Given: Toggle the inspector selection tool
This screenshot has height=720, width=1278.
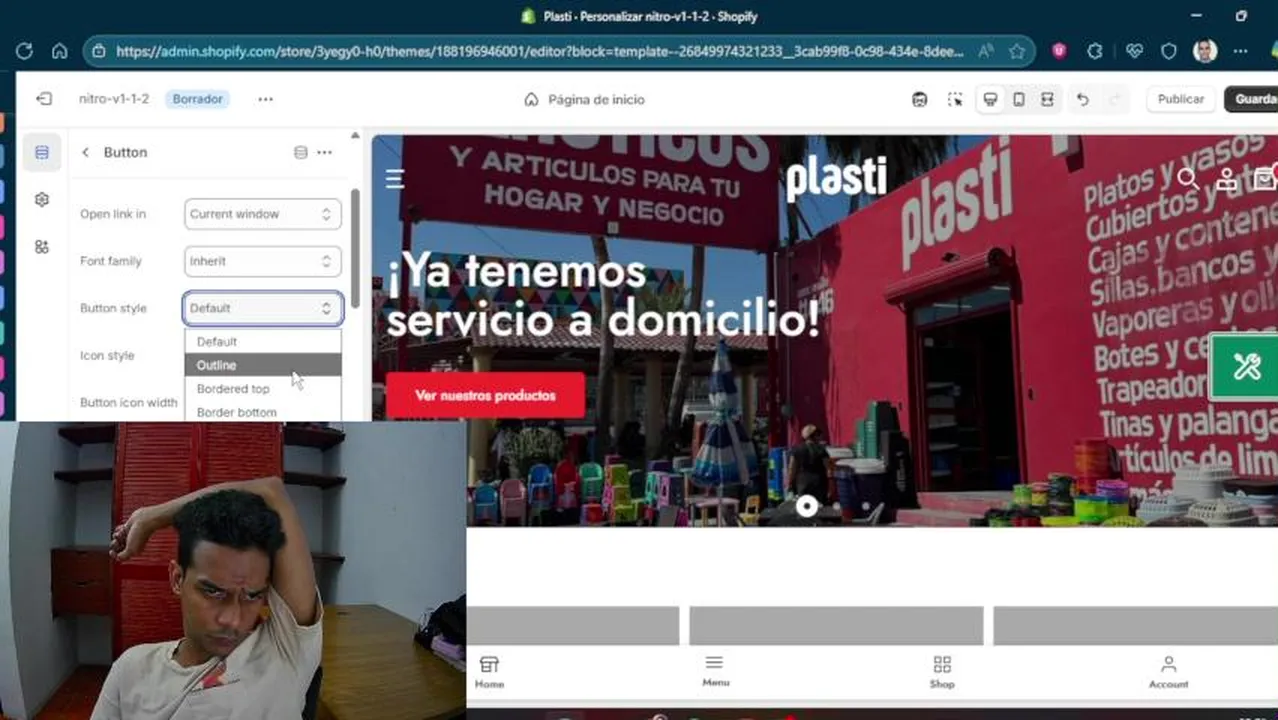Looking at the screenshot, I should (x=955, y=99).
